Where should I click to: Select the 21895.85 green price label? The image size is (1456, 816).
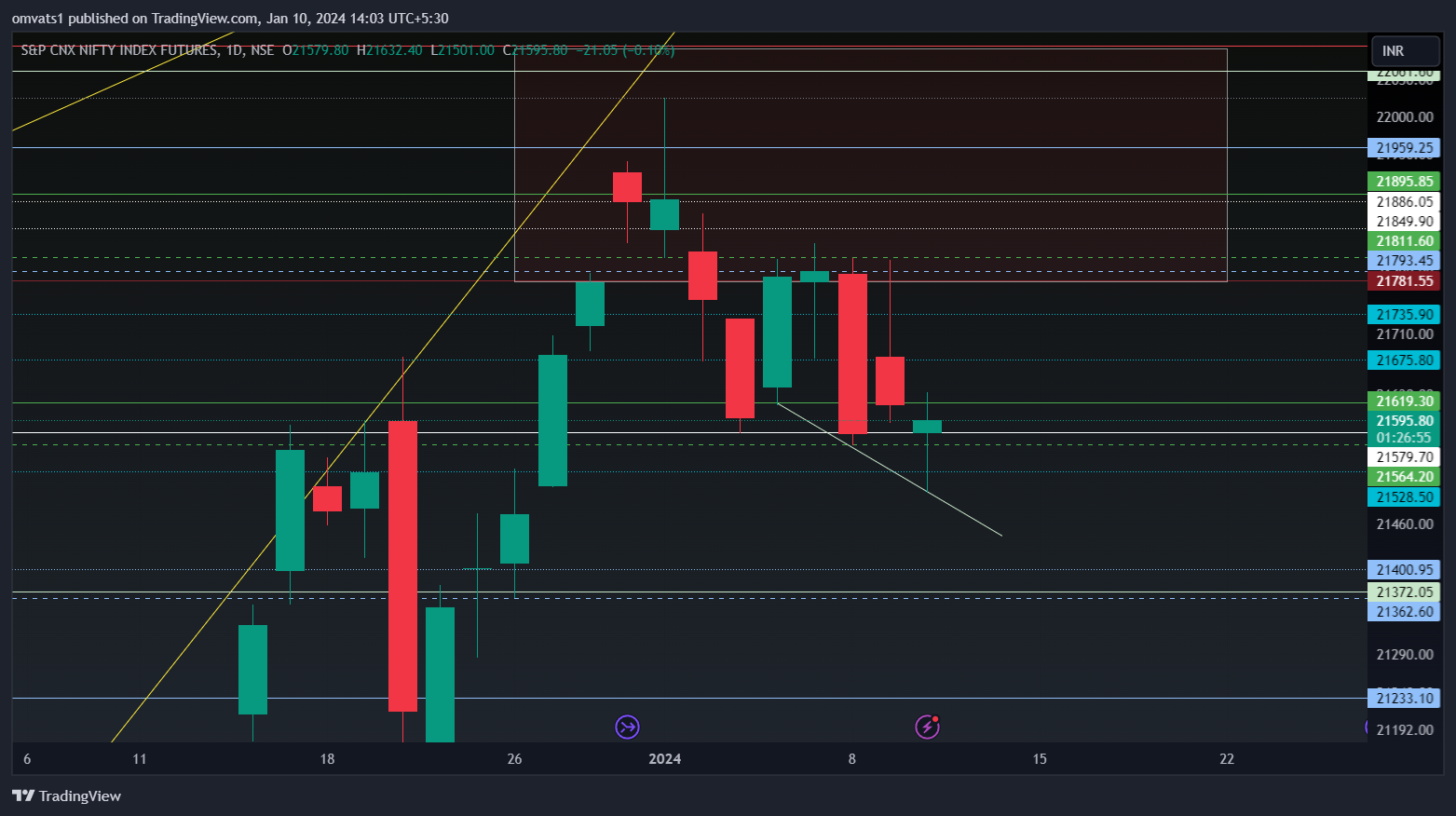(1404, 182)
